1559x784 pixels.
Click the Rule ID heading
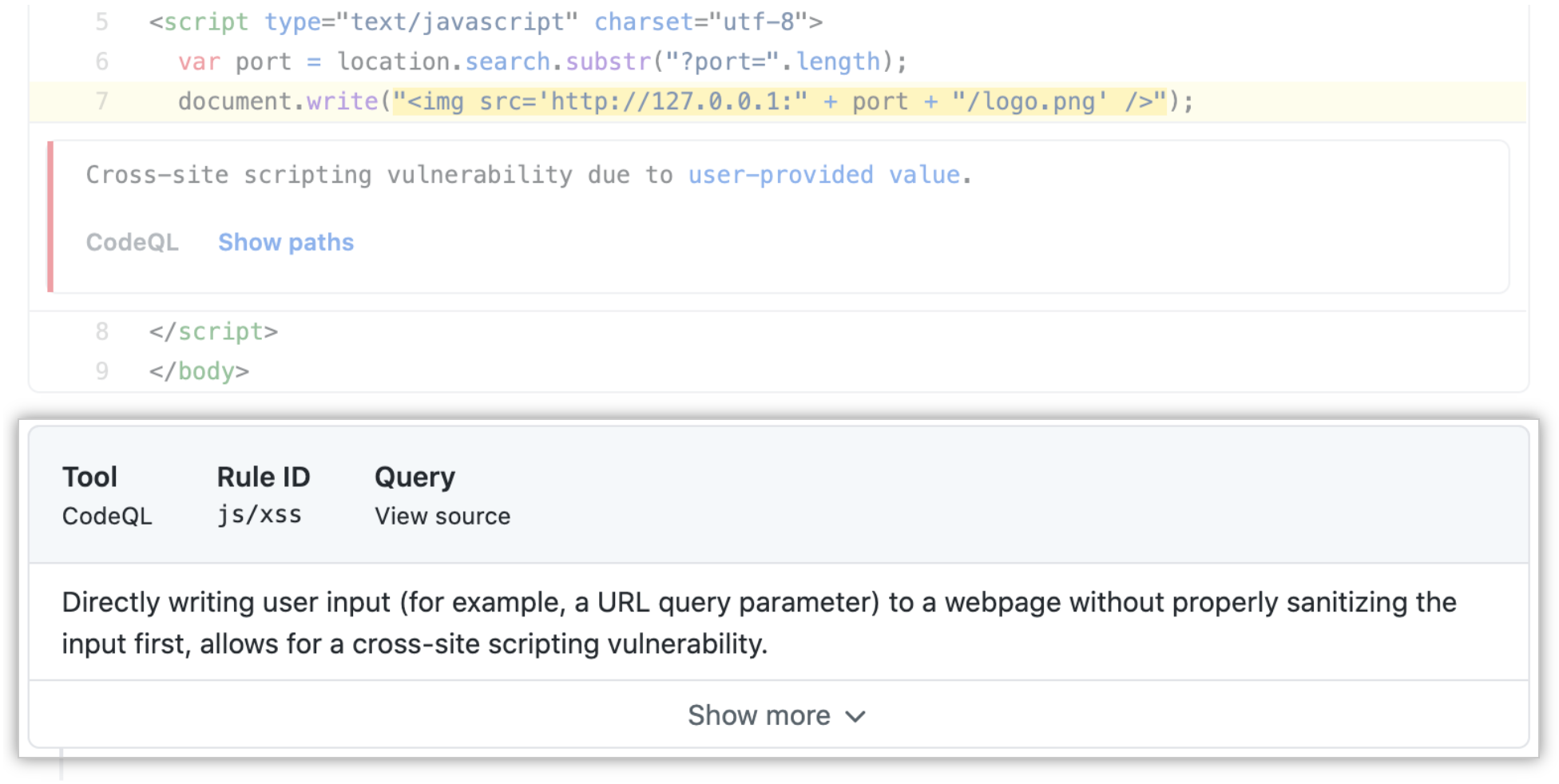264,477
